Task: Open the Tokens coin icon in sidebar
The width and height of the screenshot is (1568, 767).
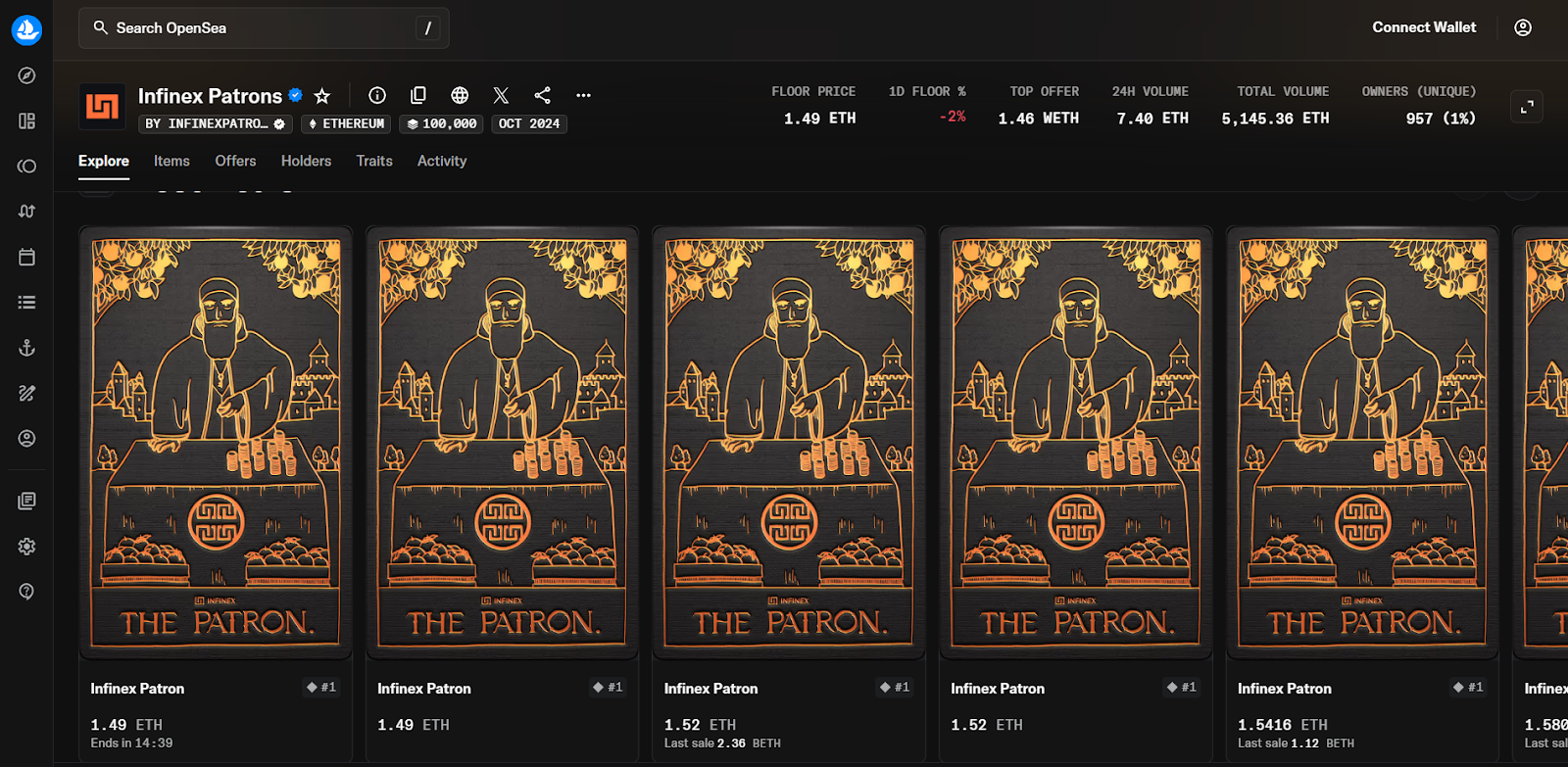Action: pos(26,166)
